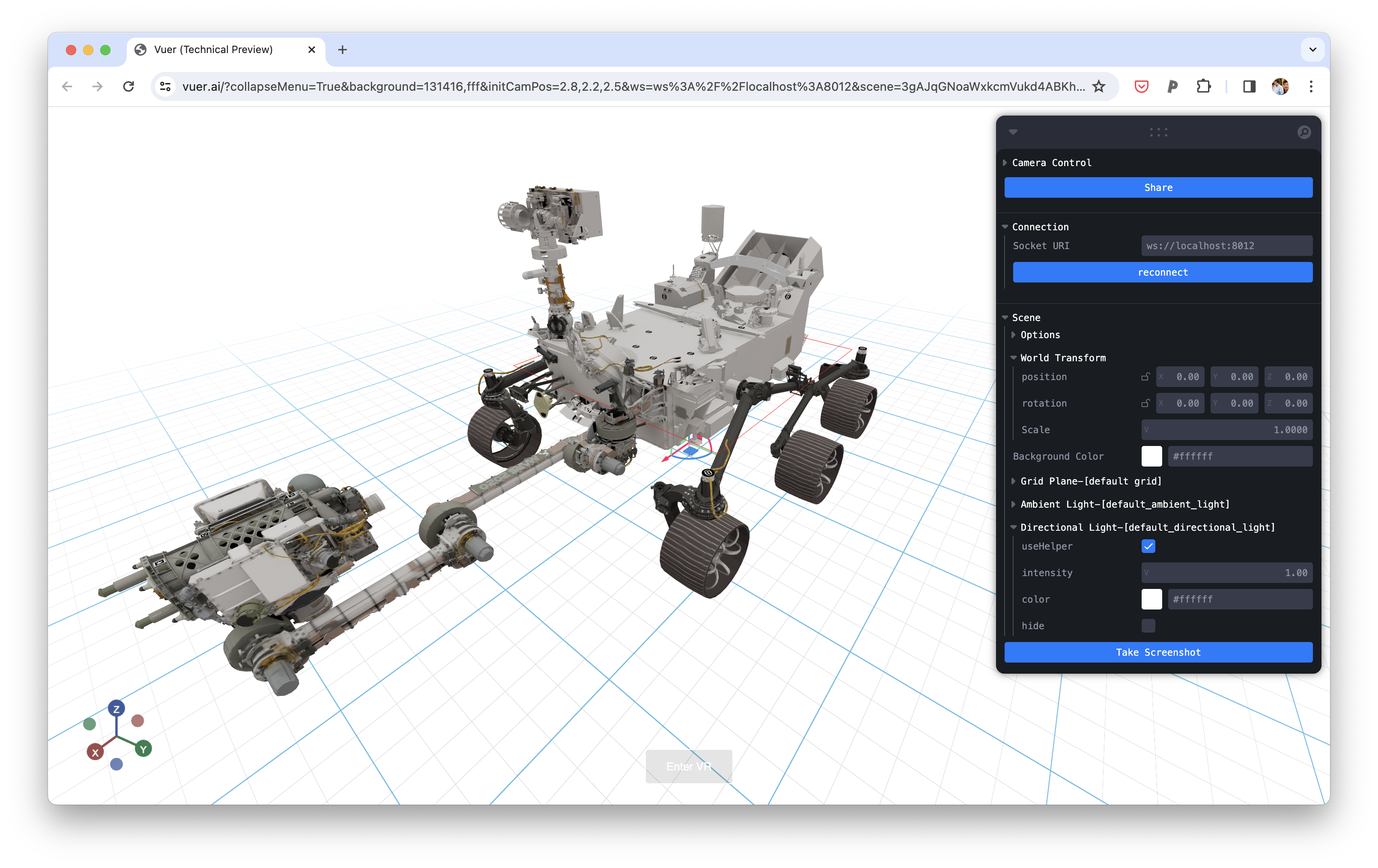Open a new browser tab
The height and width of the screenshot is (868, 1378).
tap(342, 50)
